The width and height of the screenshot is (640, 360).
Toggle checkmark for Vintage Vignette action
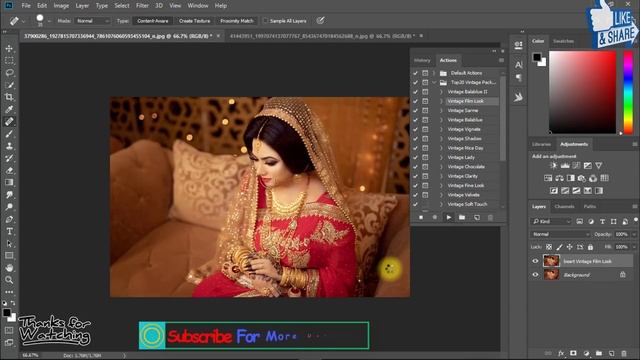[415, 129]
